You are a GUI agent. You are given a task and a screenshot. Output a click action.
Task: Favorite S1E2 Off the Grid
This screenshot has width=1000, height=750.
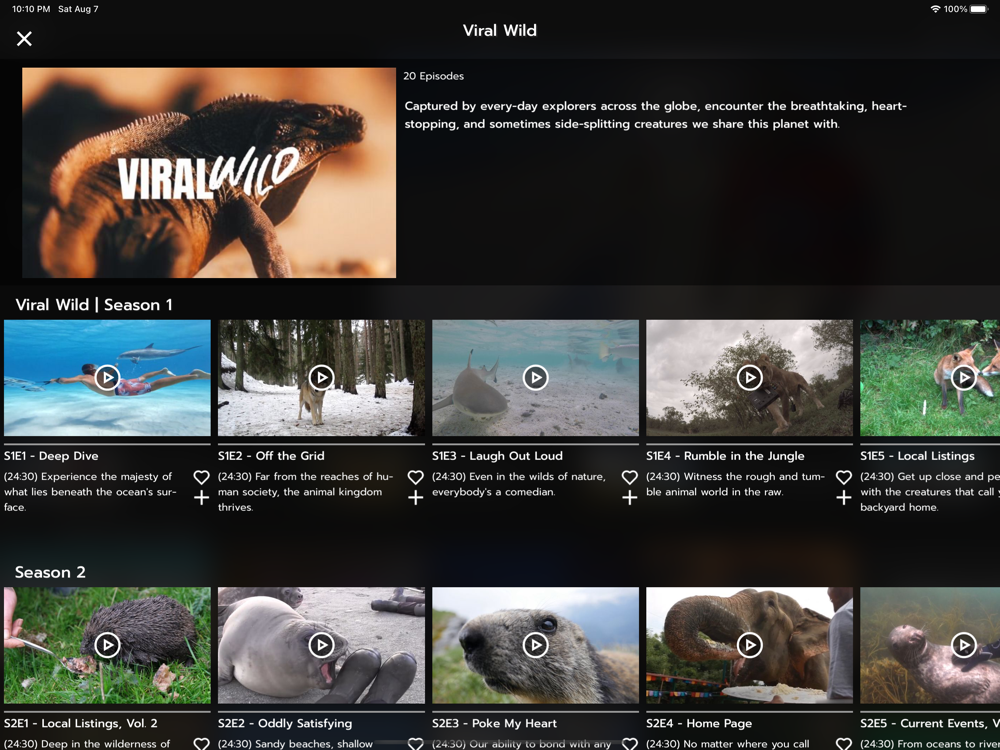pos(416,477)
